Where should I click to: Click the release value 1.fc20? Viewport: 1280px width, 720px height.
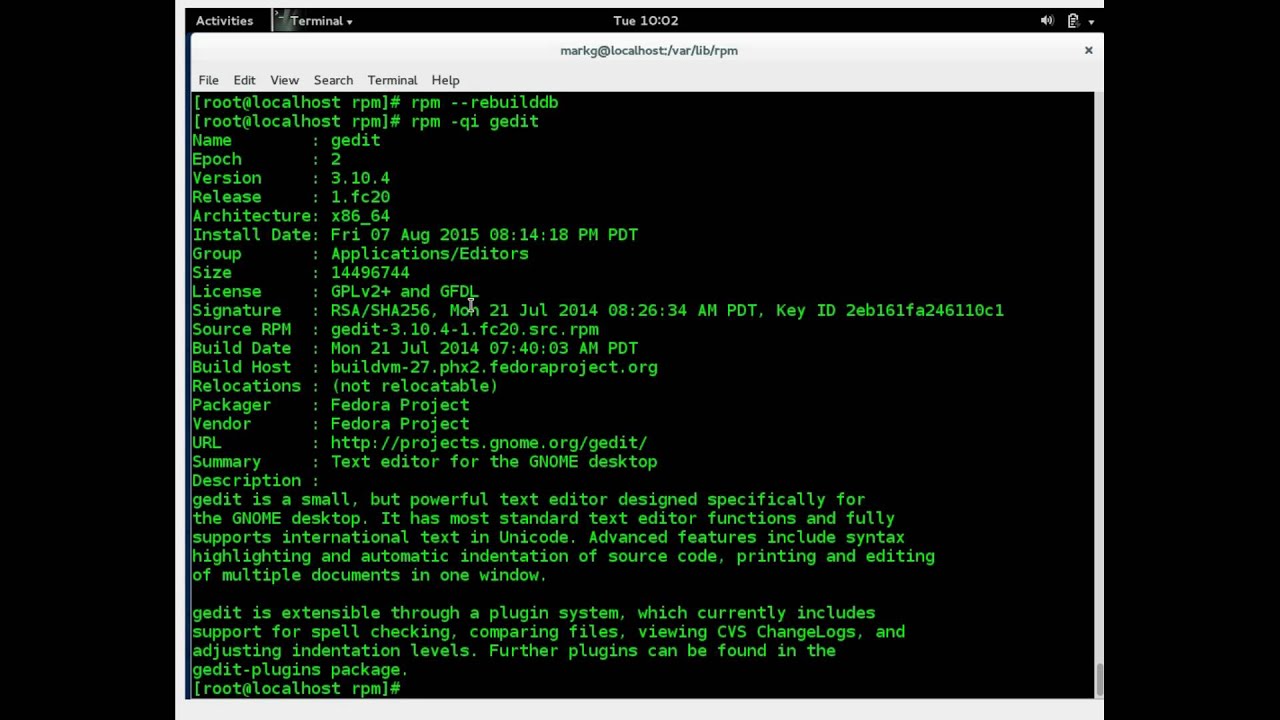coord(360,197)
